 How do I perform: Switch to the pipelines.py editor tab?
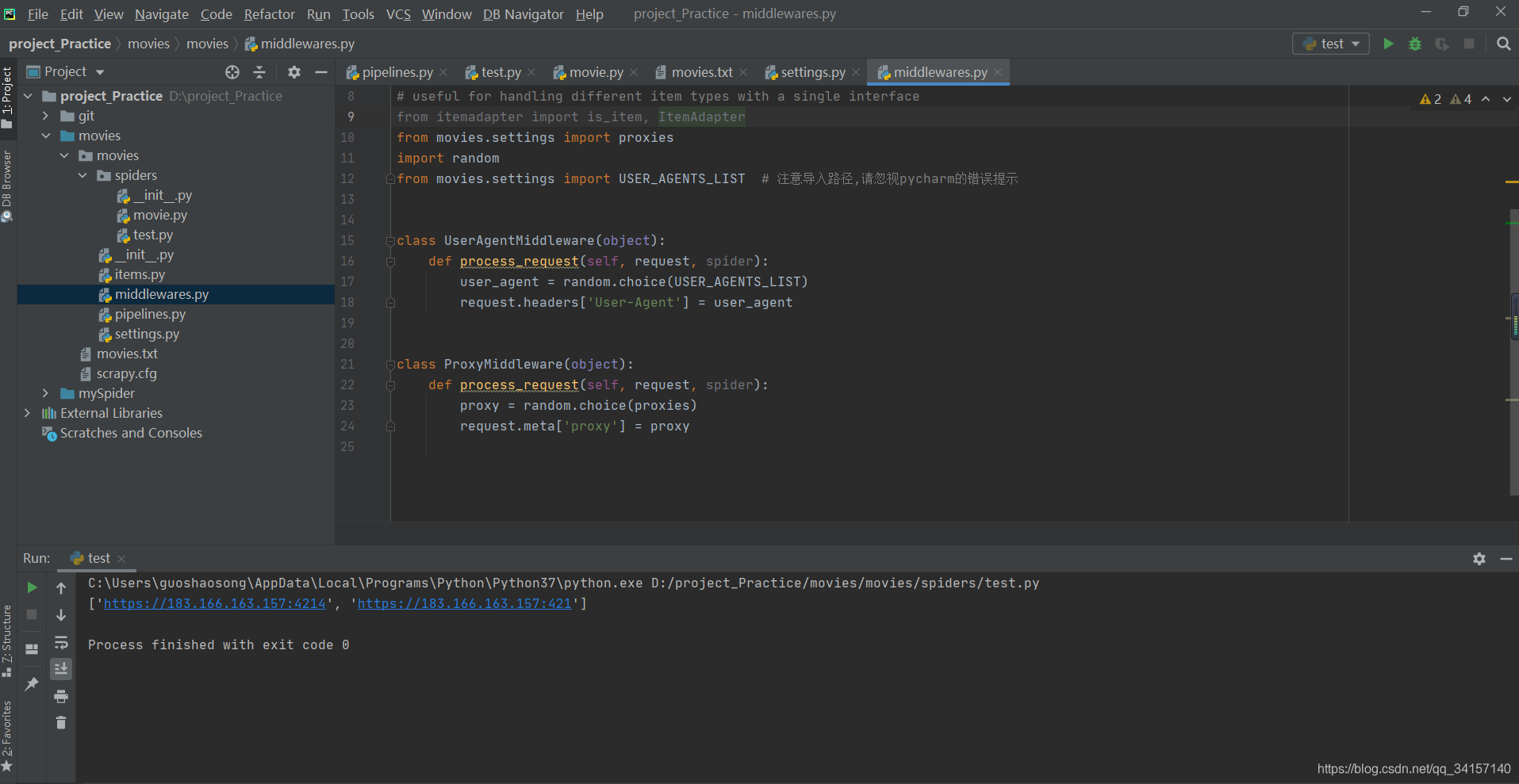(x=397, y=72)
